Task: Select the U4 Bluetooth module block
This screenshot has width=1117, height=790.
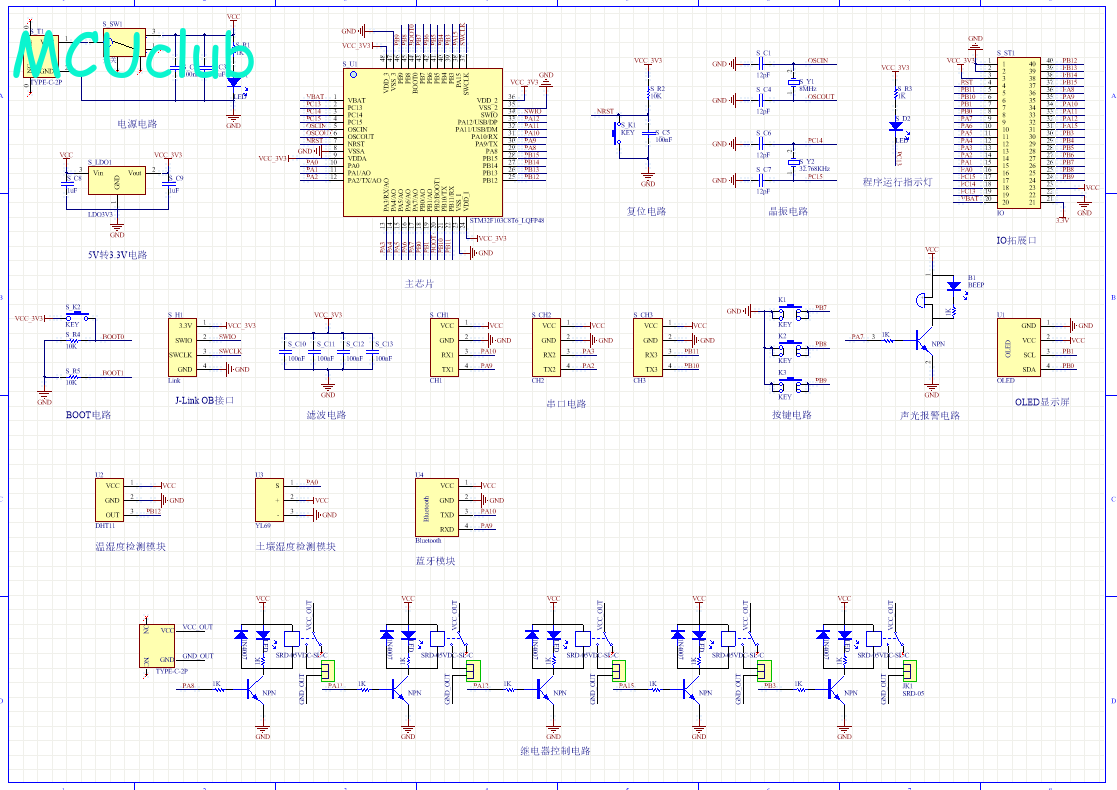Action: 436,507
